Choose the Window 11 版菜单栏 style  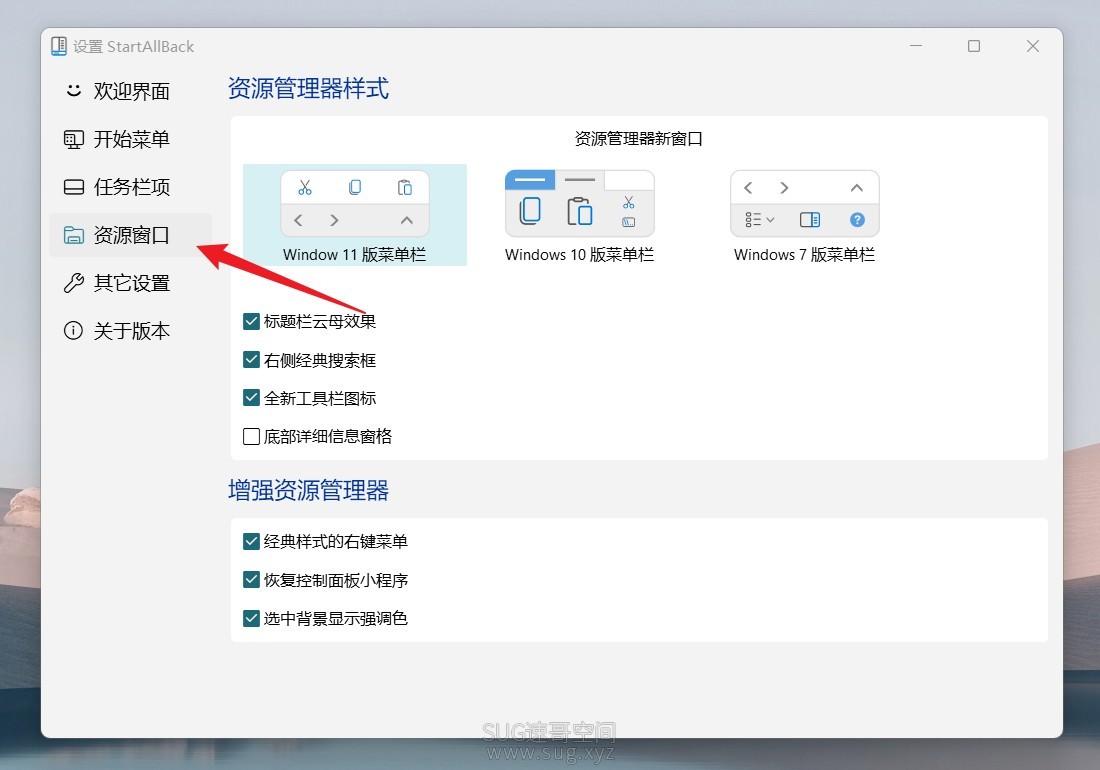(355, 215)
